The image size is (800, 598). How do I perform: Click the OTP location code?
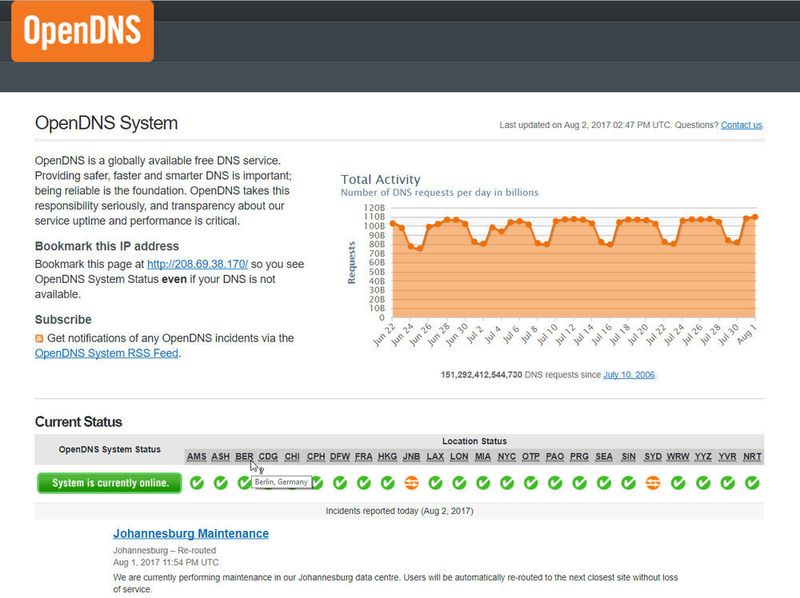pos(531,457)
